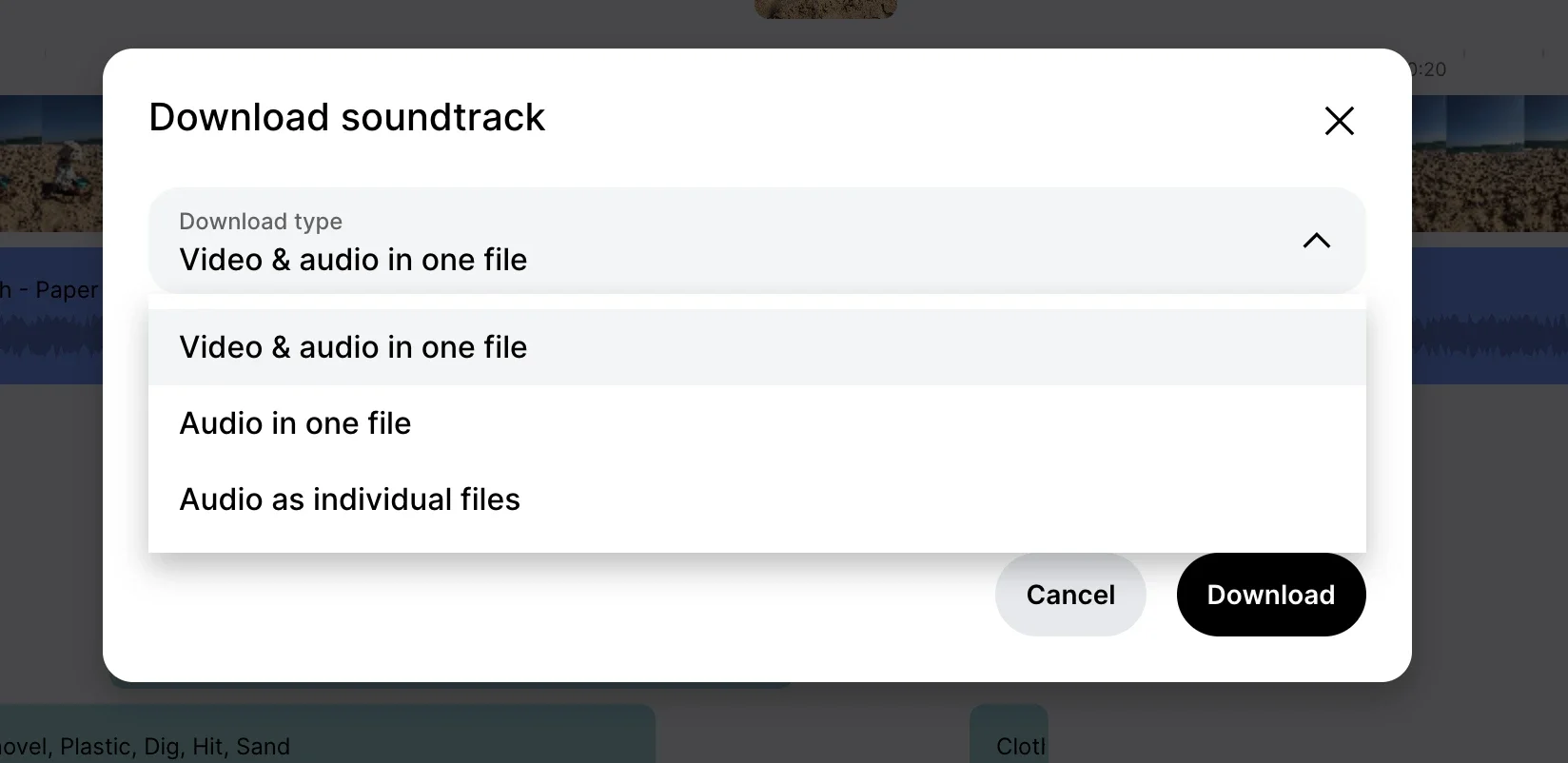1568x763 pixels.
Task: Click the 'Paper' audio waveform clip
Action: coord(51,316)
